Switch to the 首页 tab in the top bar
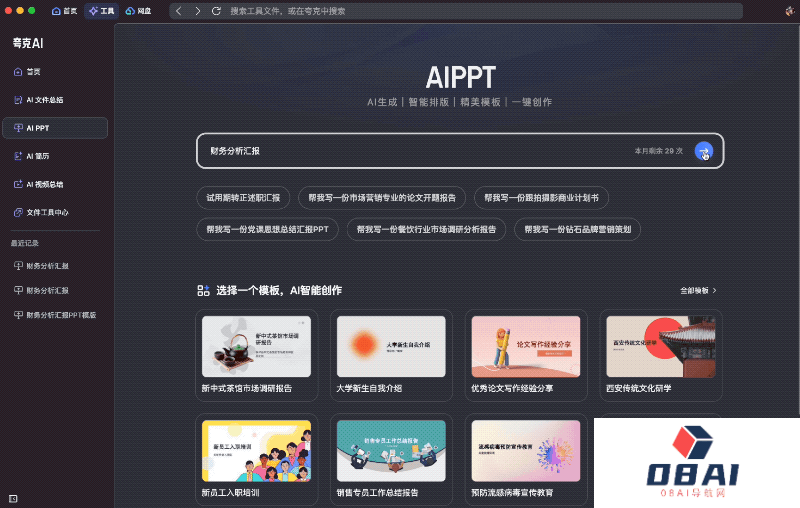 tap(64, 11)
